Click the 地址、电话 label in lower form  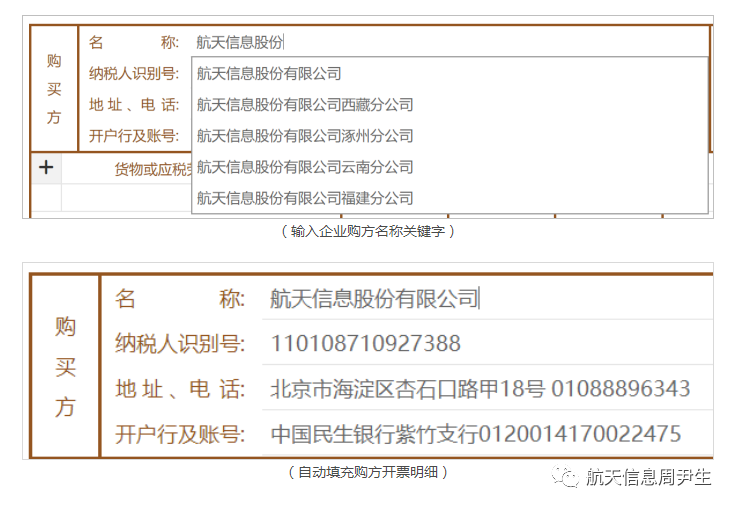pos(180,389)
